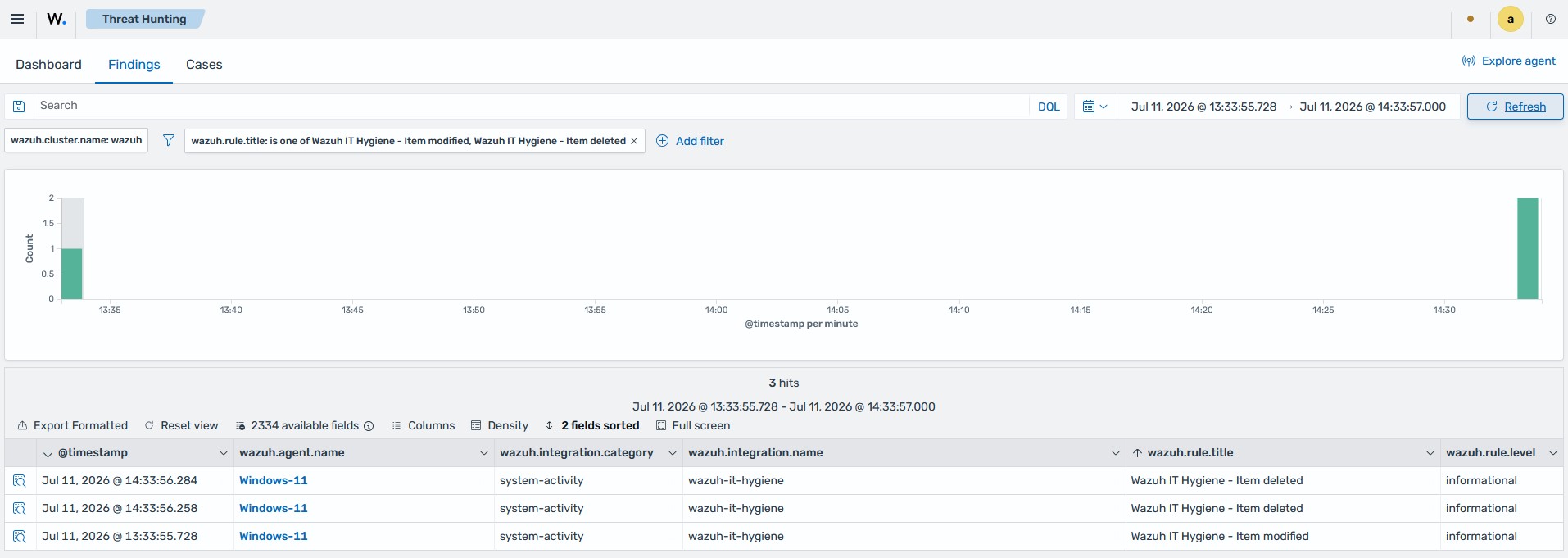This screenshot has height=558, width=1568.
Task: Click the filter funnel icon
Action: (169, 140)
